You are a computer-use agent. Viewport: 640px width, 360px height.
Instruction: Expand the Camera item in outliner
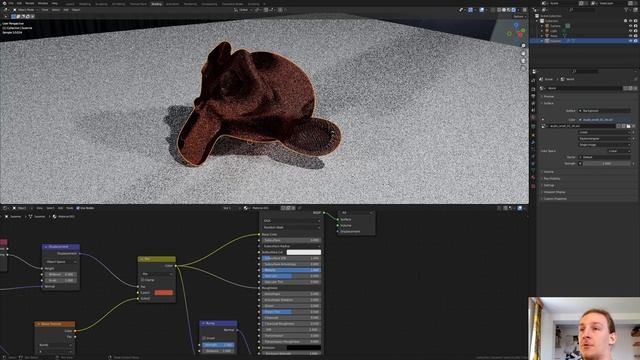click(x=542, y=26)
